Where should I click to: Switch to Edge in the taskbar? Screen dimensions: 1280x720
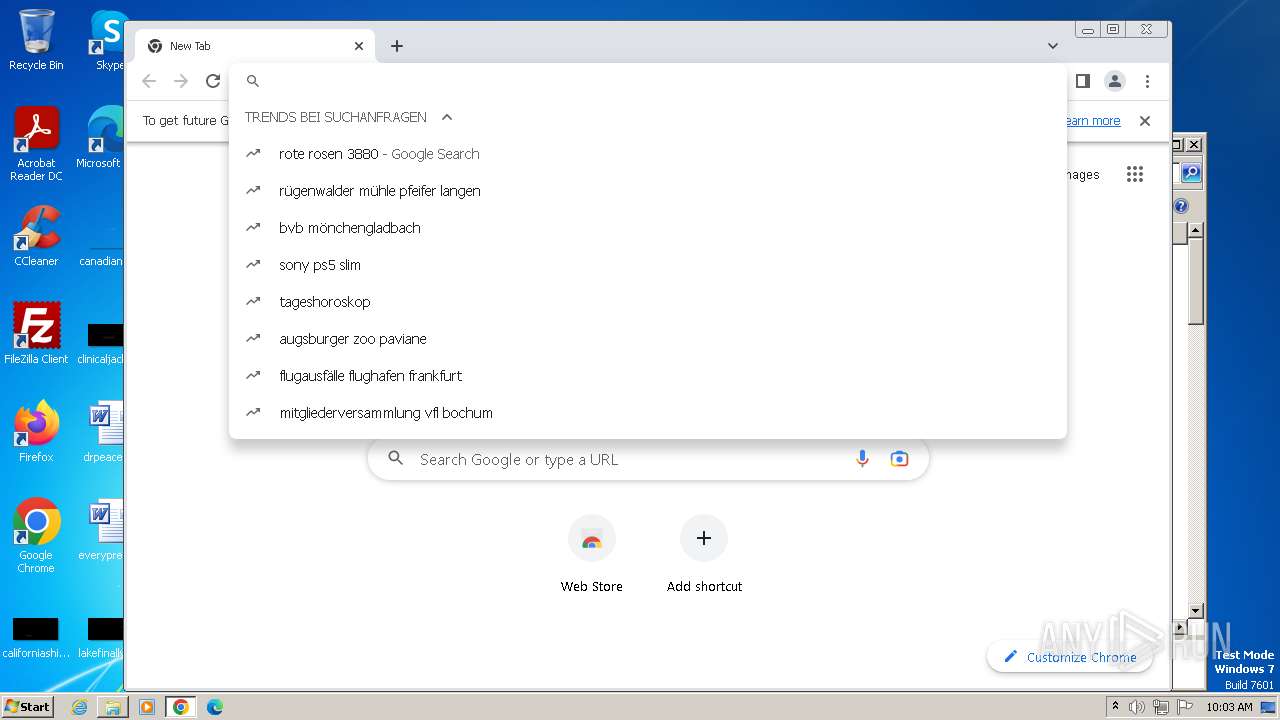215,707
